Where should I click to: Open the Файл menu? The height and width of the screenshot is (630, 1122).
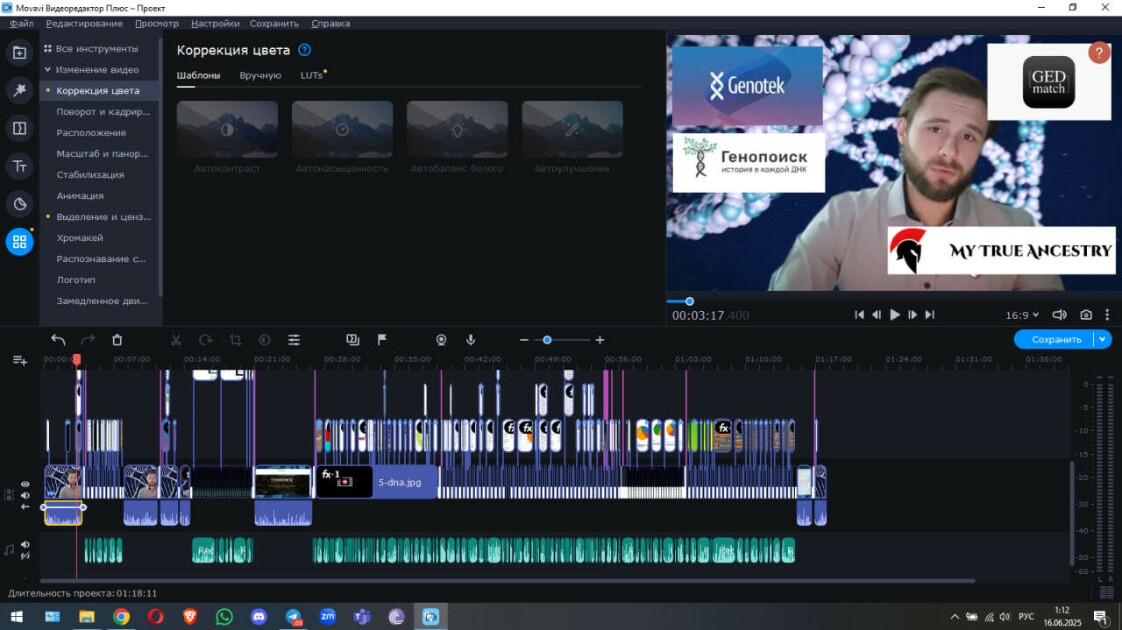[21, 24]
